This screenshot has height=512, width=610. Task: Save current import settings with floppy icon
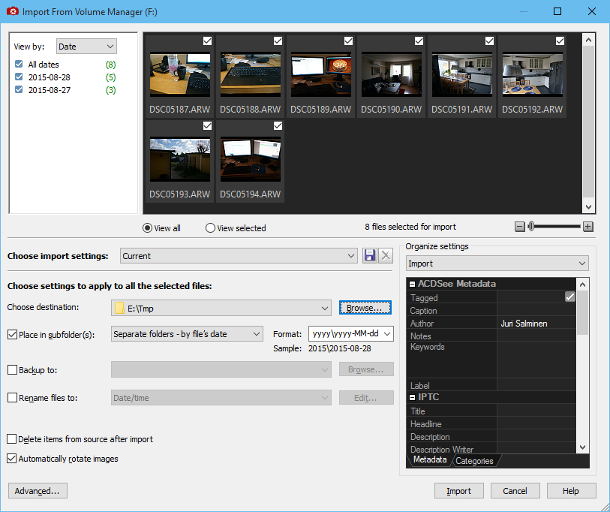370,256
